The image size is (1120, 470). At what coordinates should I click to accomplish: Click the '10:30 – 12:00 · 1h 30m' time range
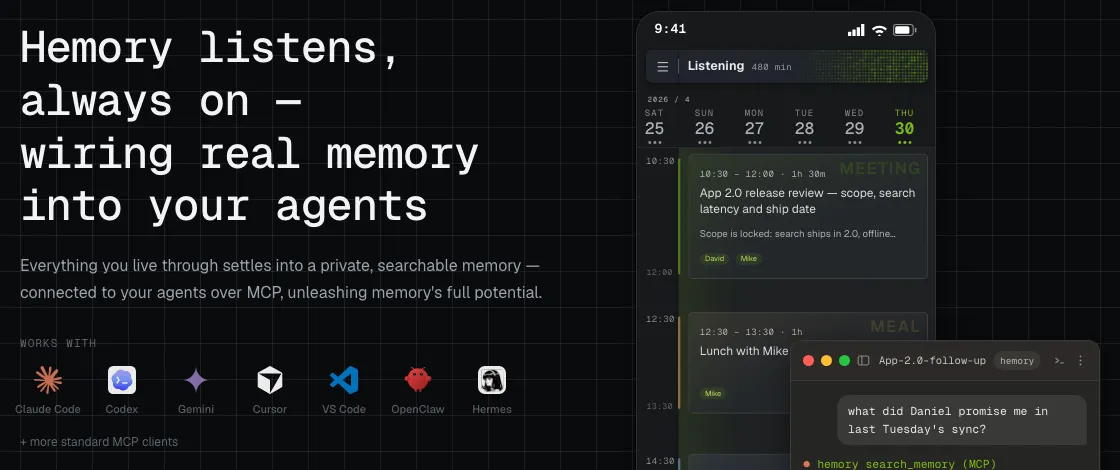click(762, 174)
